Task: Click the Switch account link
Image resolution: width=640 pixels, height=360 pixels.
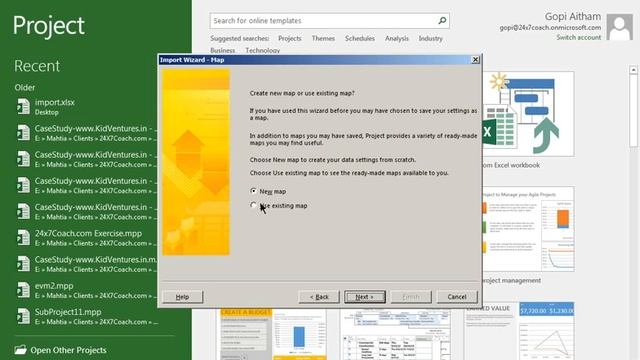Action: (x=578, y=37)
